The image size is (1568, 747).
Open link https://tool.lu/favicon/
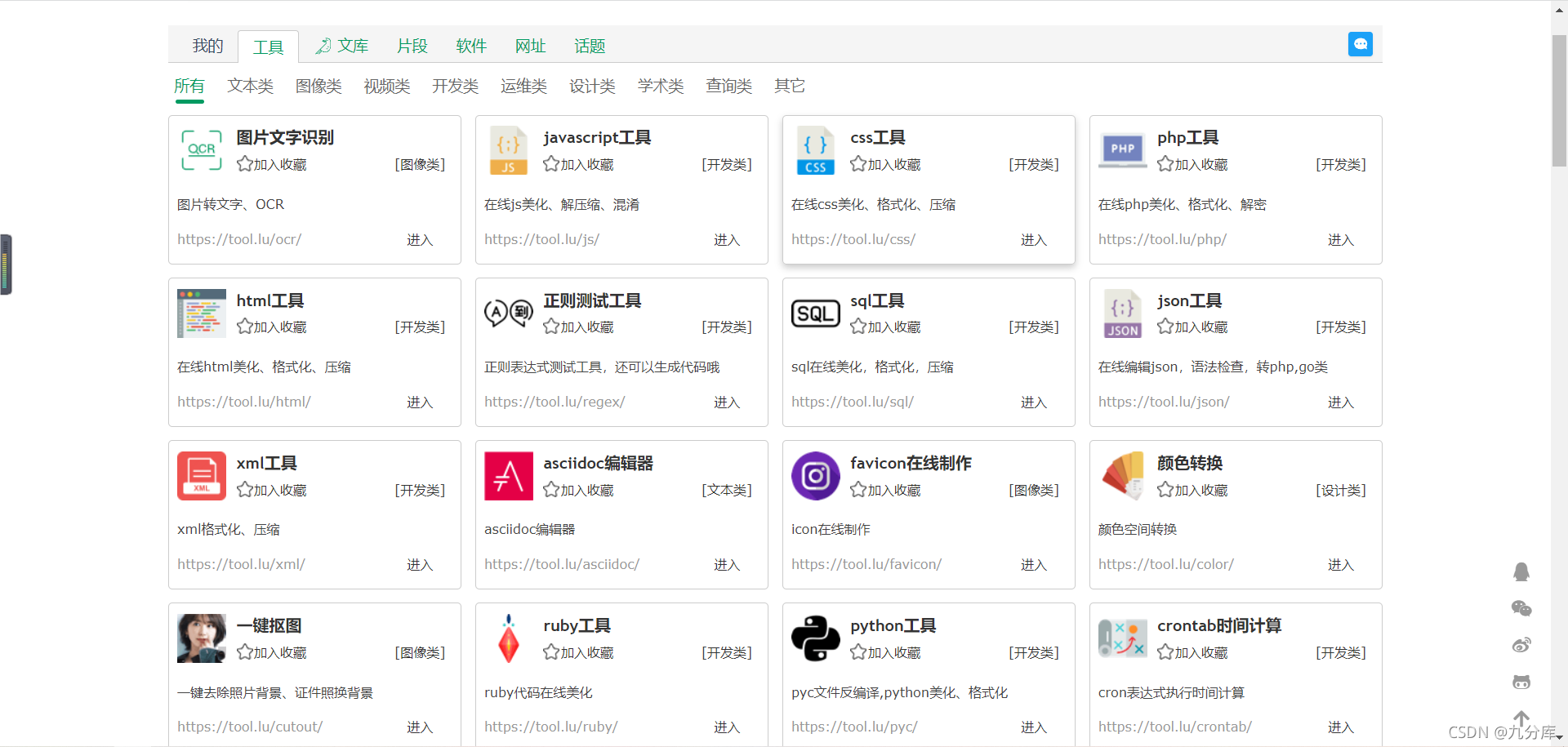click(866, 564)
